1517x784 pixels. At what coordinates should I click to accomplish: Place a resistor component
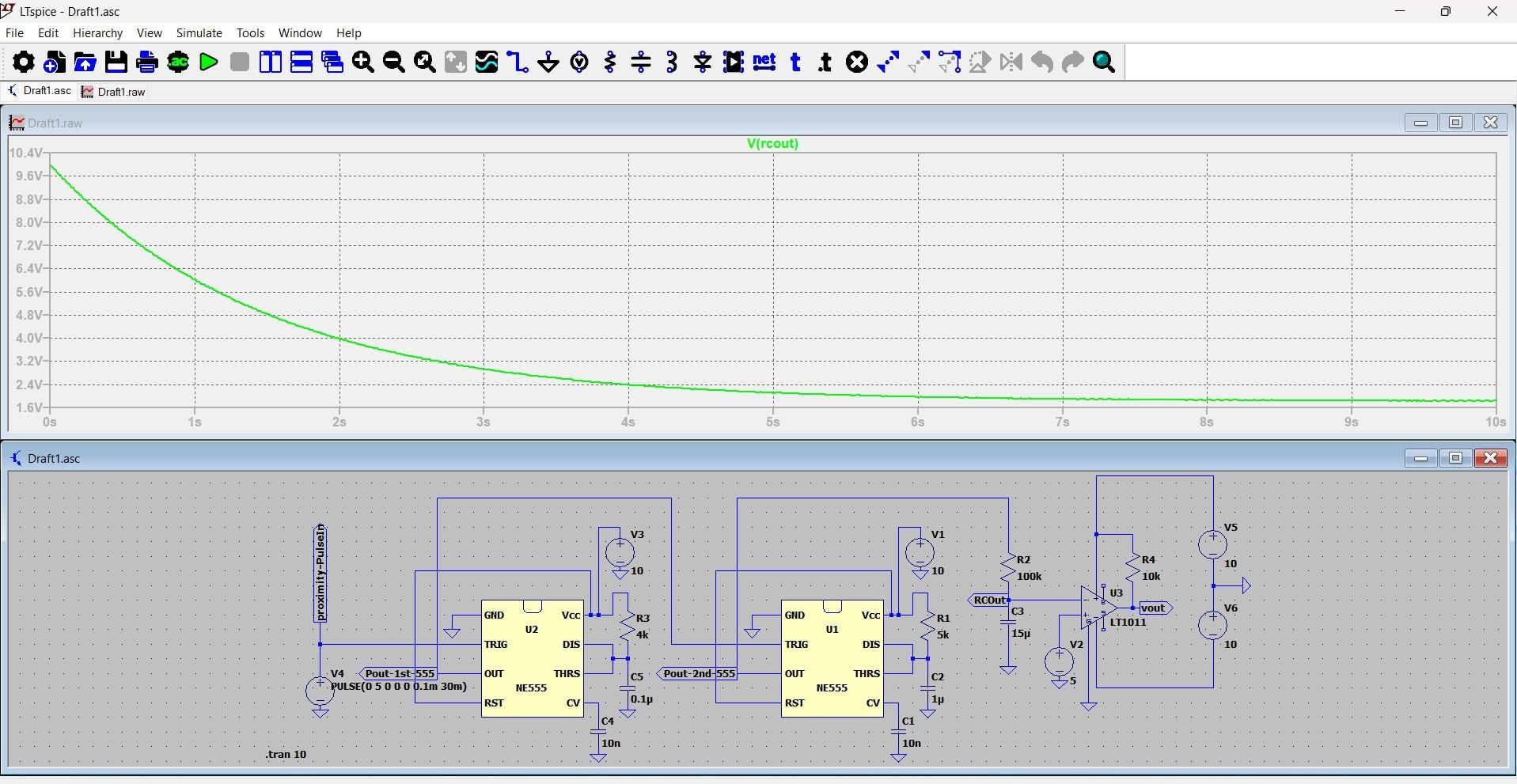point(610,62)
